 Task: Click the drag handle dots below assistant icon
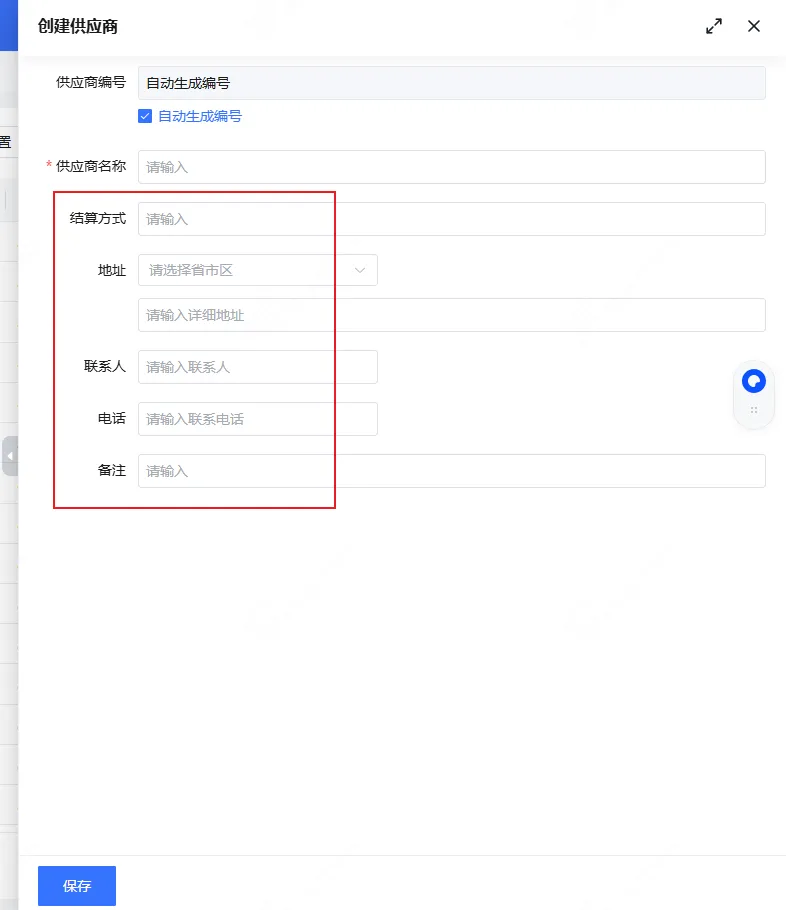[x=754, y=410]
